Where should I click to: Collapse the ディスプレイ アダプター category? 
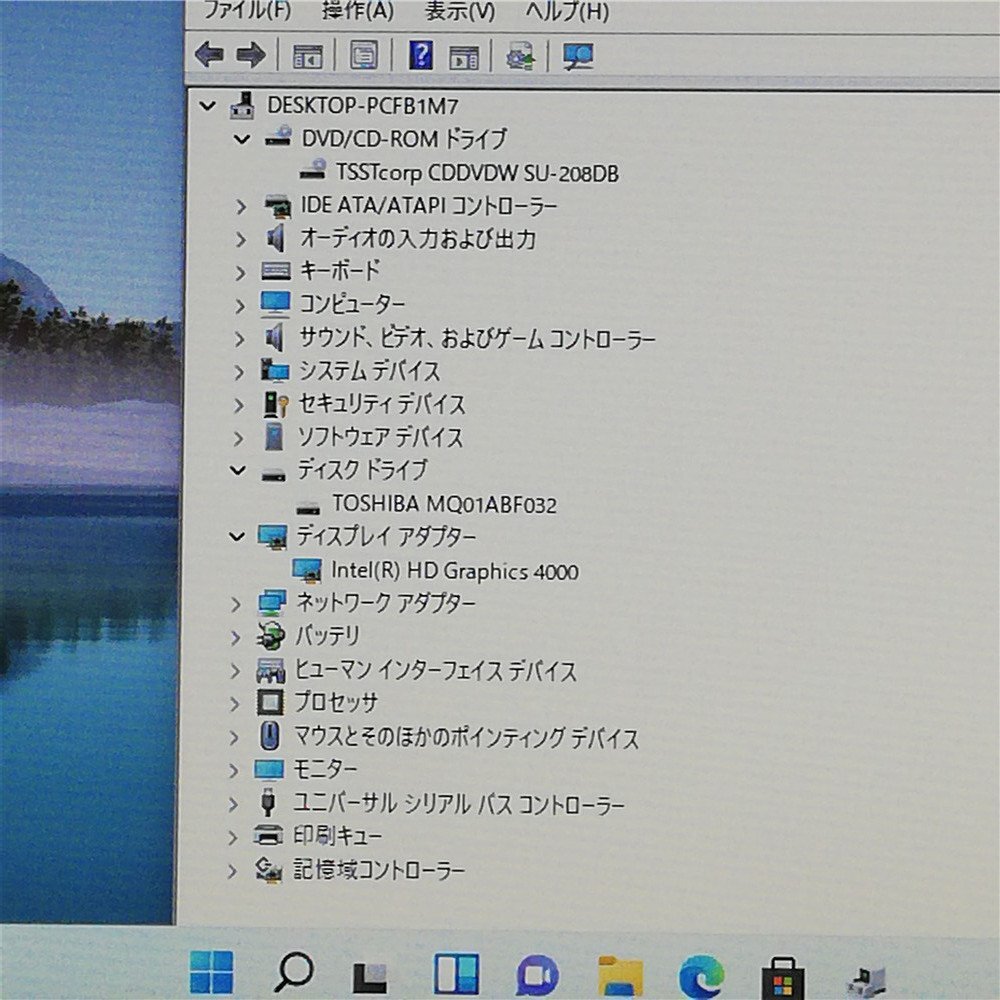pyautogui.click(x=237, y=537)
